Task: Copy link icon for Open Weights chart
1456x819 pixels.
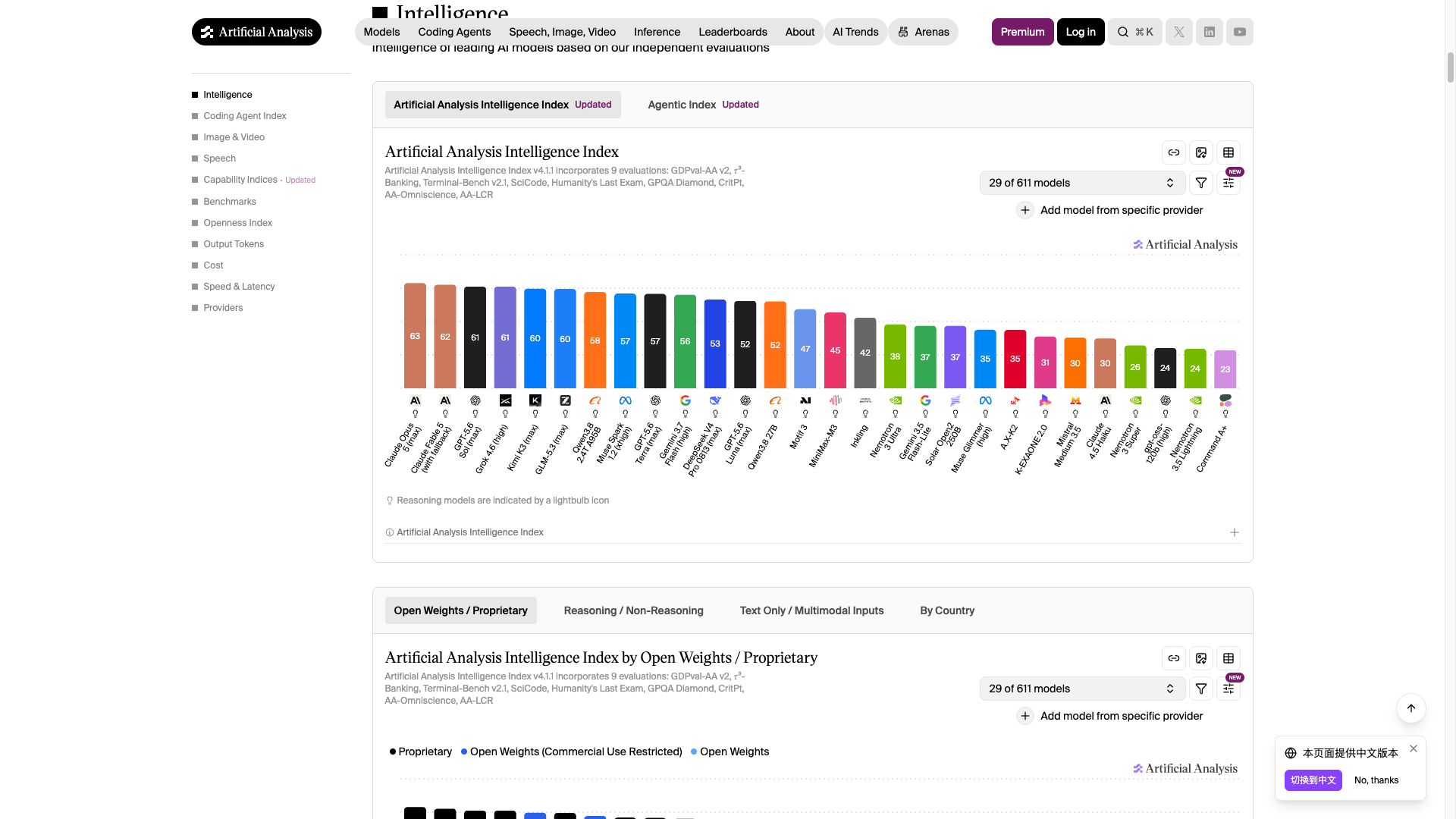Action: [x=1173, y=658]
